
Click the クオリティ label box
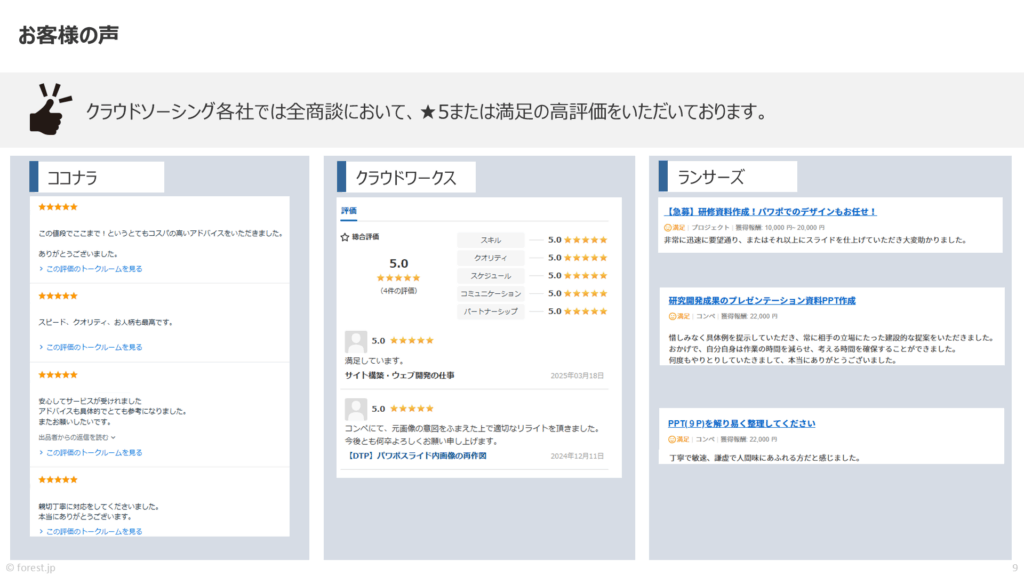click(x=490, y=258)
